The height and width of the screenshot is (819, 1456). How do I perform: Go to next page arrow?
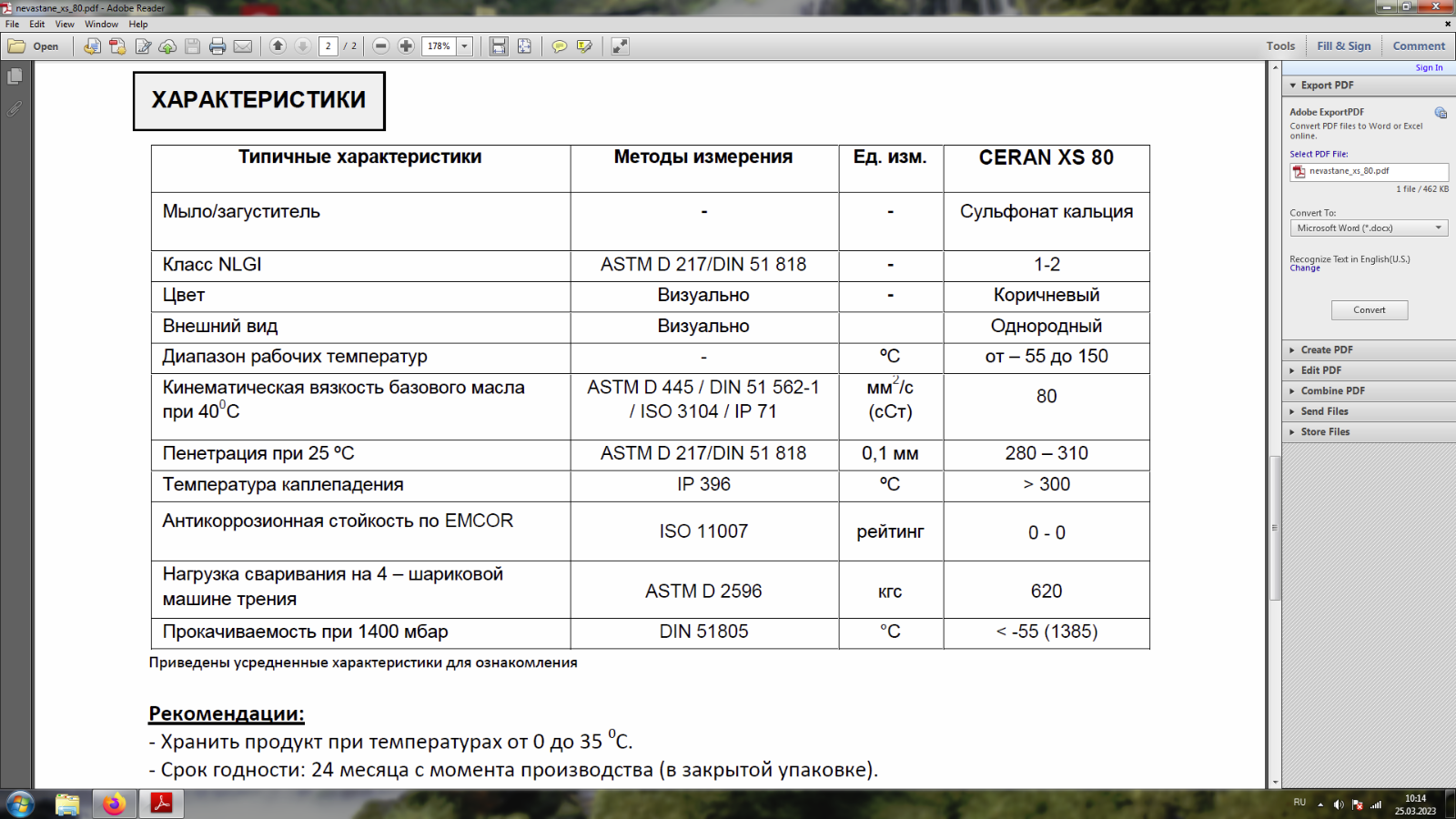point(303,46)
